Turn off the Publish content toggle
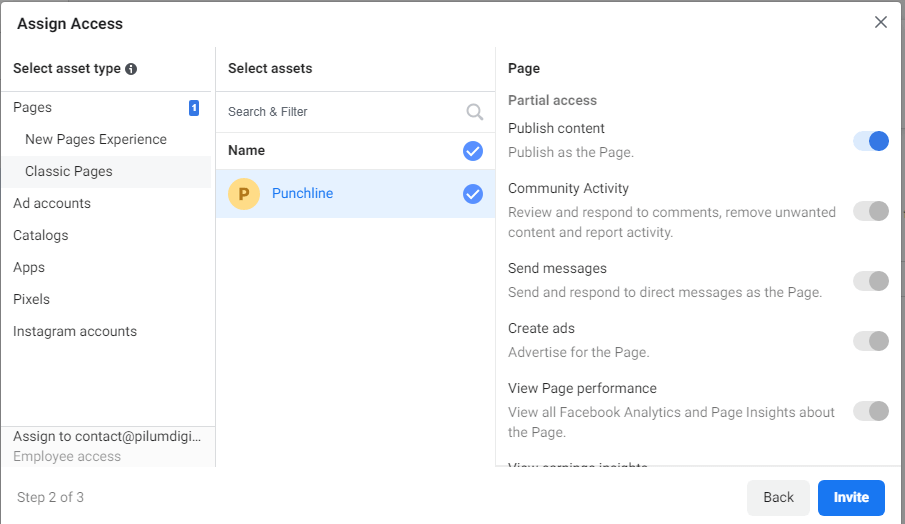The width and height of the screenshot is (905, 524). (x=871, y=141)
